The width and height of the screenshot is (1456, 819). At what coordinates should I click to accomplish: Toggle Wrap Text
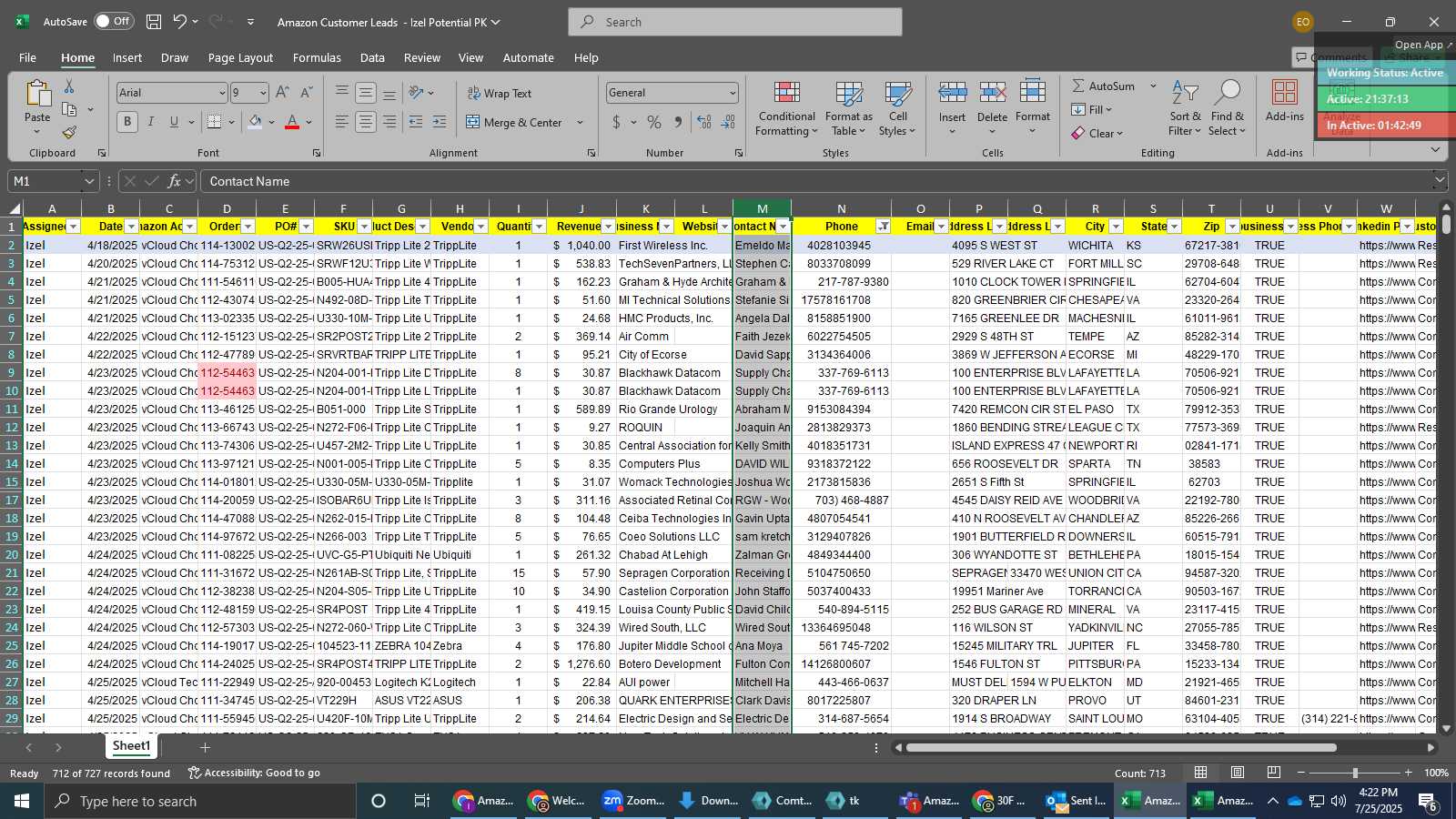pos(499,93)
